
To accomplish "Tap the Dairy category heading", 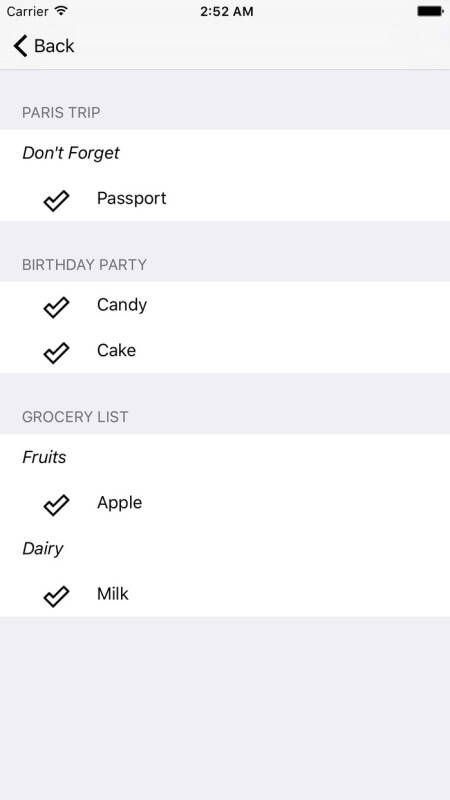I will coord(43,549).
